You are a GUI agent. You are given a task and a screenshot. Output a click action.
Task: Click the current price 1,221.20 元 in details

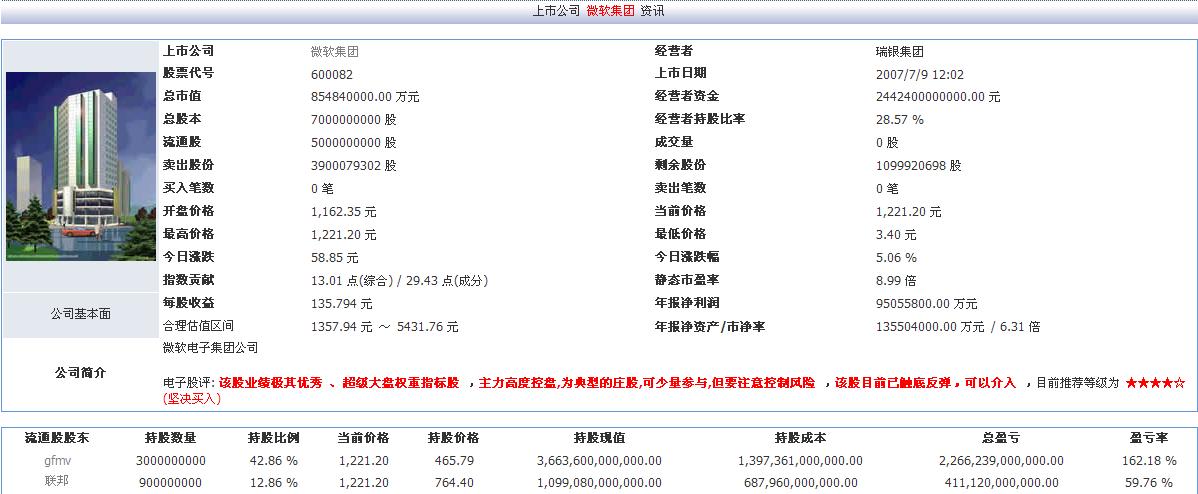pyautogui.click(x=908, y=211)
